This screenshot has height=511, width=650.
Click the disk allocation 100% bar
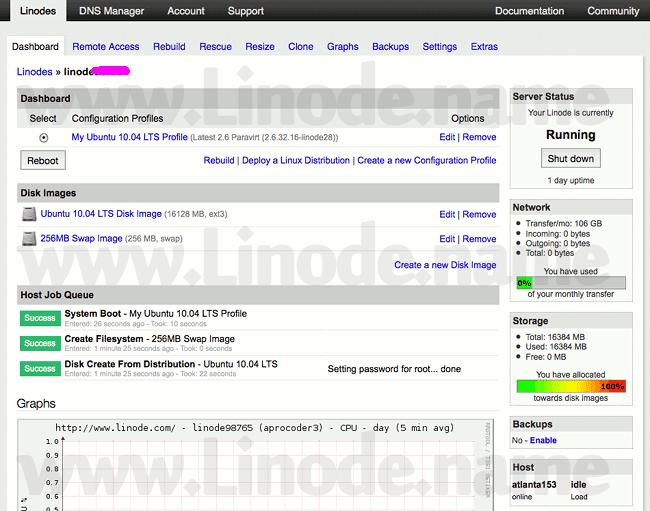(571, 386)
